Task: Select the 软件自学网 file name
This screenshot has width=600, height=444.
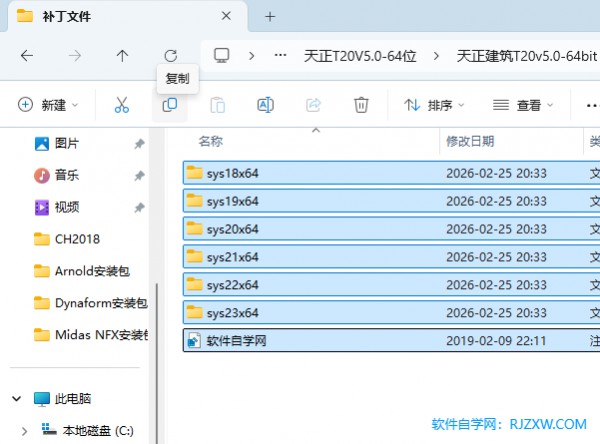Action: [x=236, y=341]
